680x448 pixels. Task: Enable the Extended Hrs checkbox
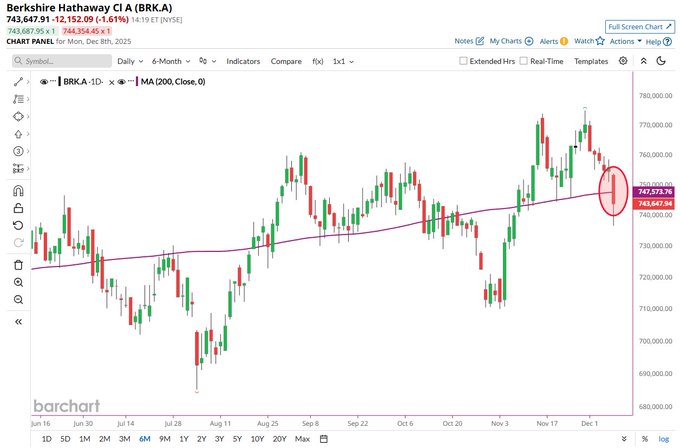click(463, 61)
